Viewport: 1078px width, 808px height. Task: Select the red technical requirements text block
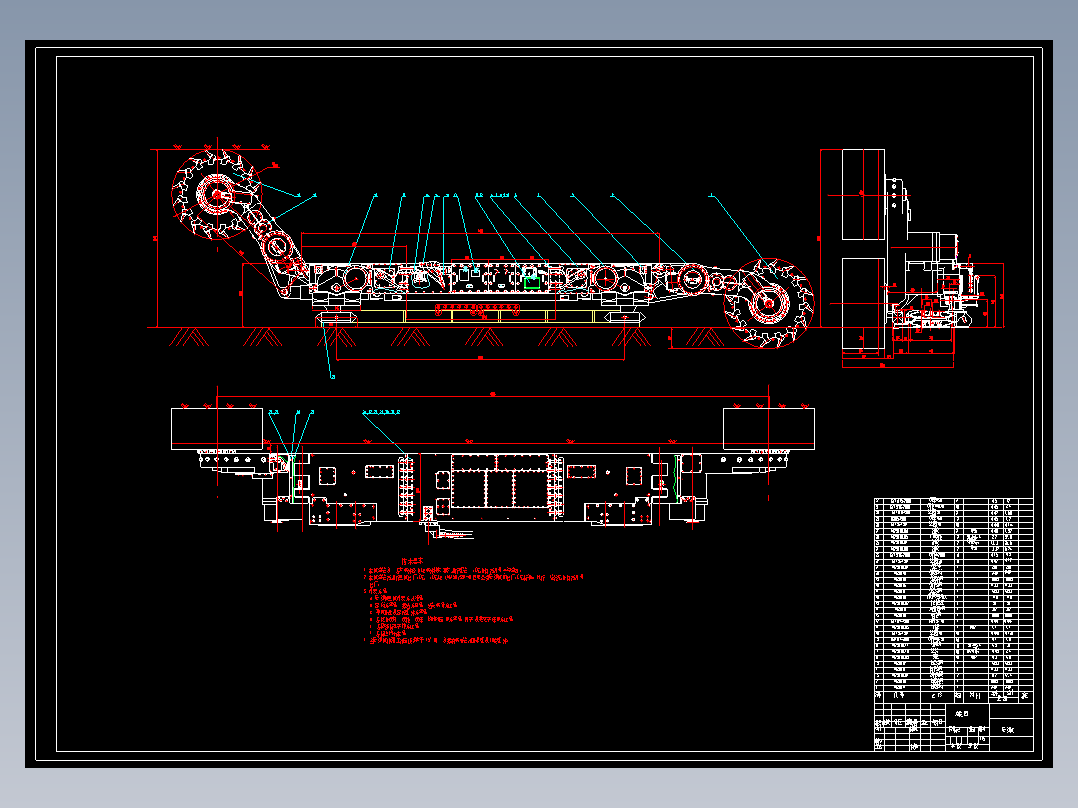pyautogui.click(x=474, y=601)
